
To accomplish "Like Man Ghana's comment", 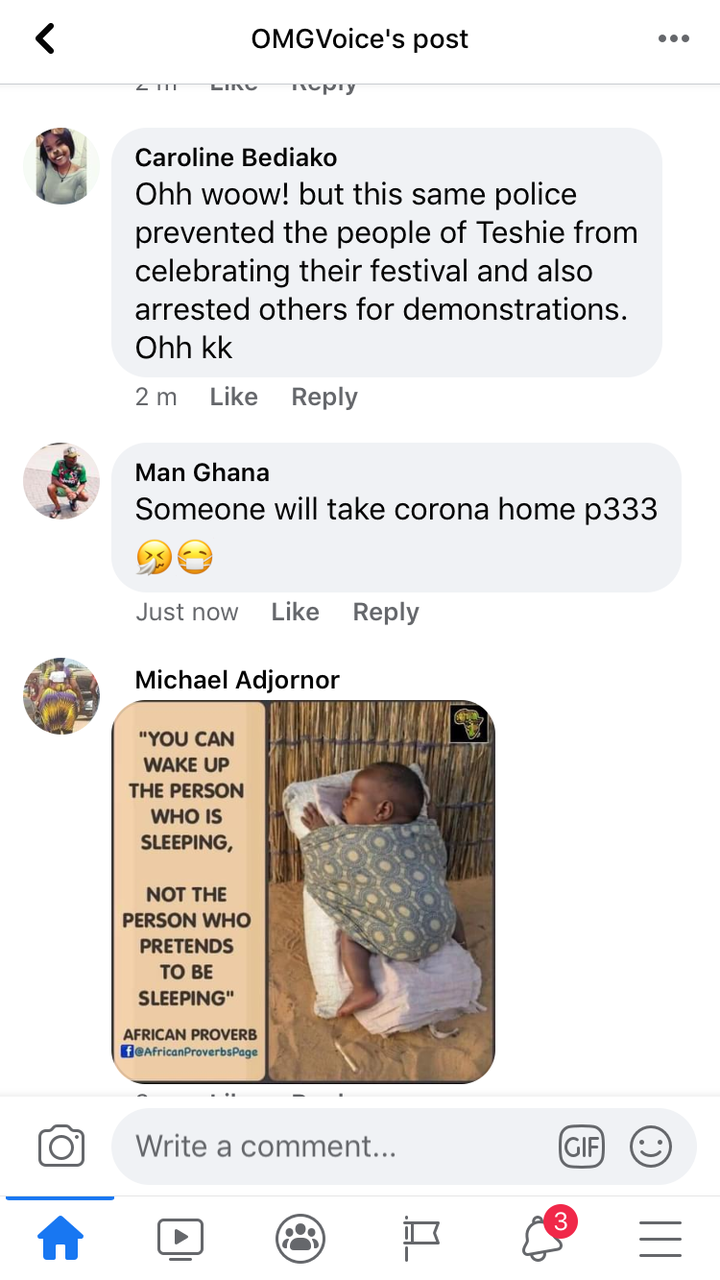I will coord(295,612).
